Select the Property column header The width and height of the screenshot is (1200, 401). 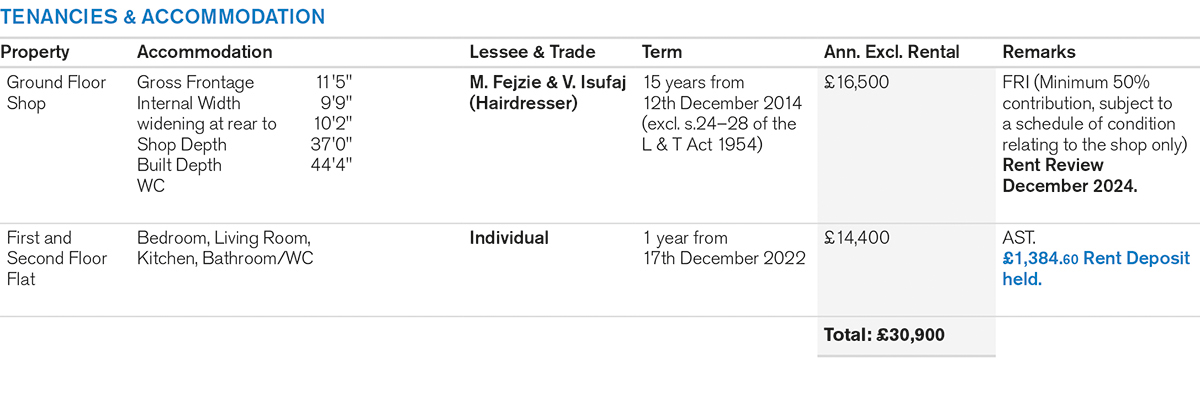[x=35, y=52]
